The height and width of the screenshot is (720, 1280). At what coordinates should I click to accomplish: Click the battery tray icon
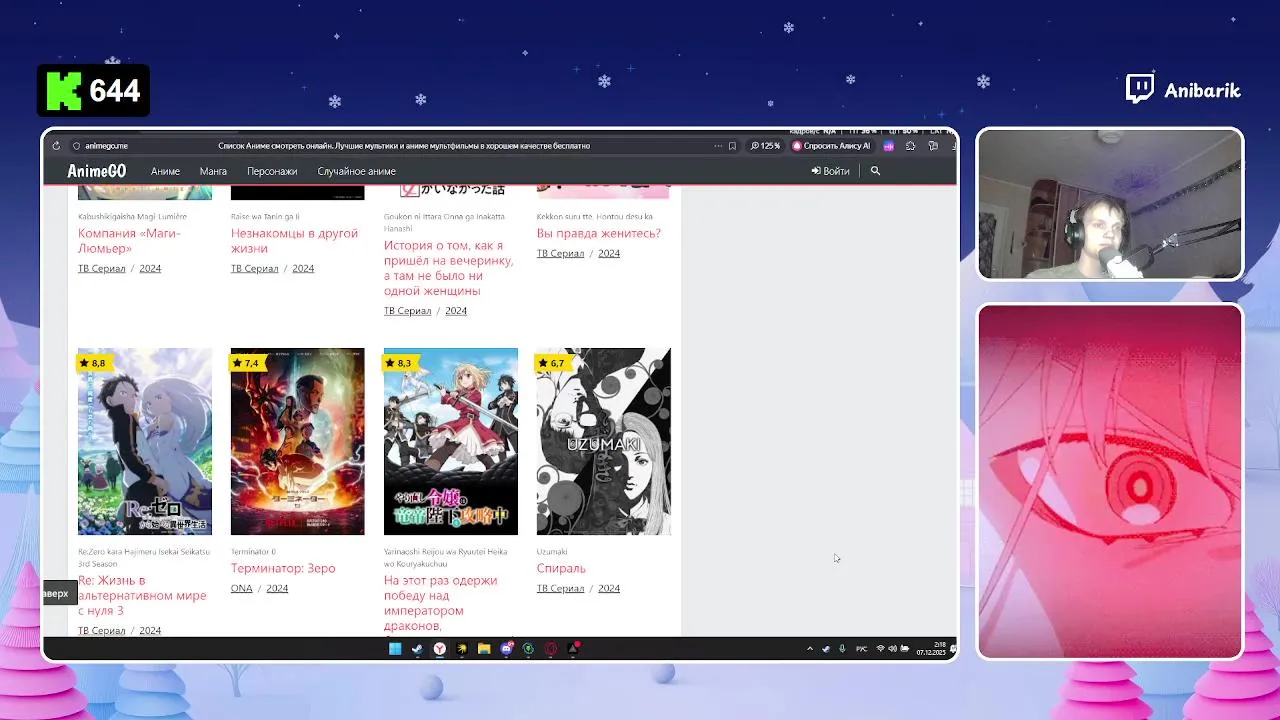pyautogui.click(x=904, y=649)
